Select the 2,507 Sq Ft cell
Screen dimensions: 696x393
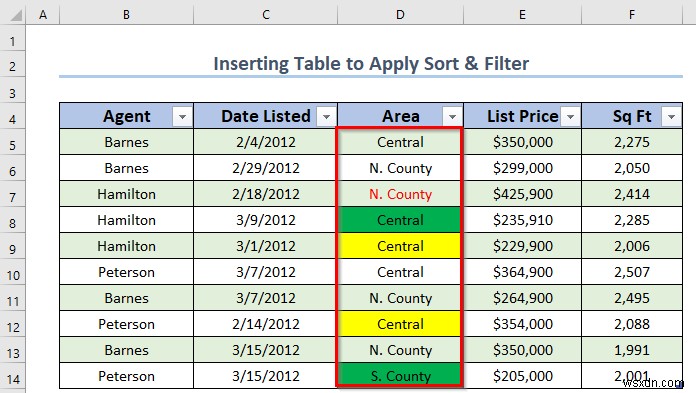(632, 272)
